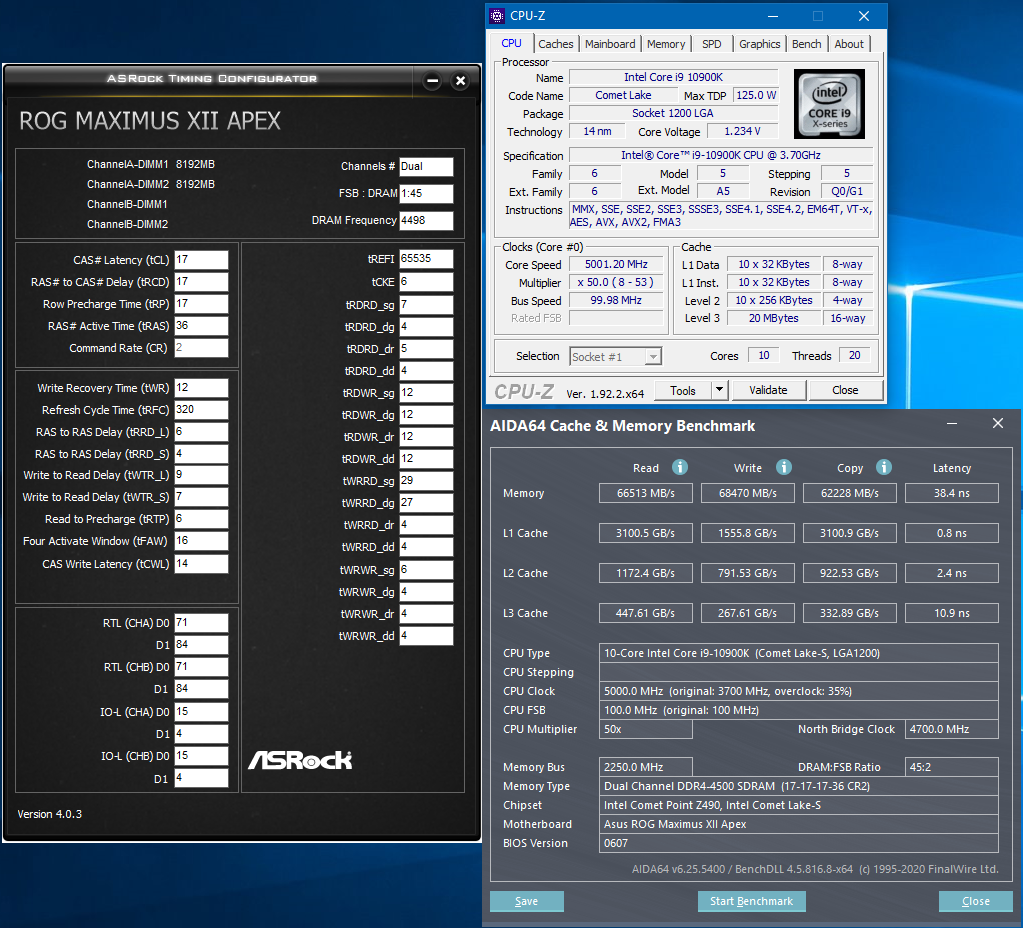The height and width of the screenshot is (928, 1023).
Task: Click the tREFI value field
Action: coord(426,259)
